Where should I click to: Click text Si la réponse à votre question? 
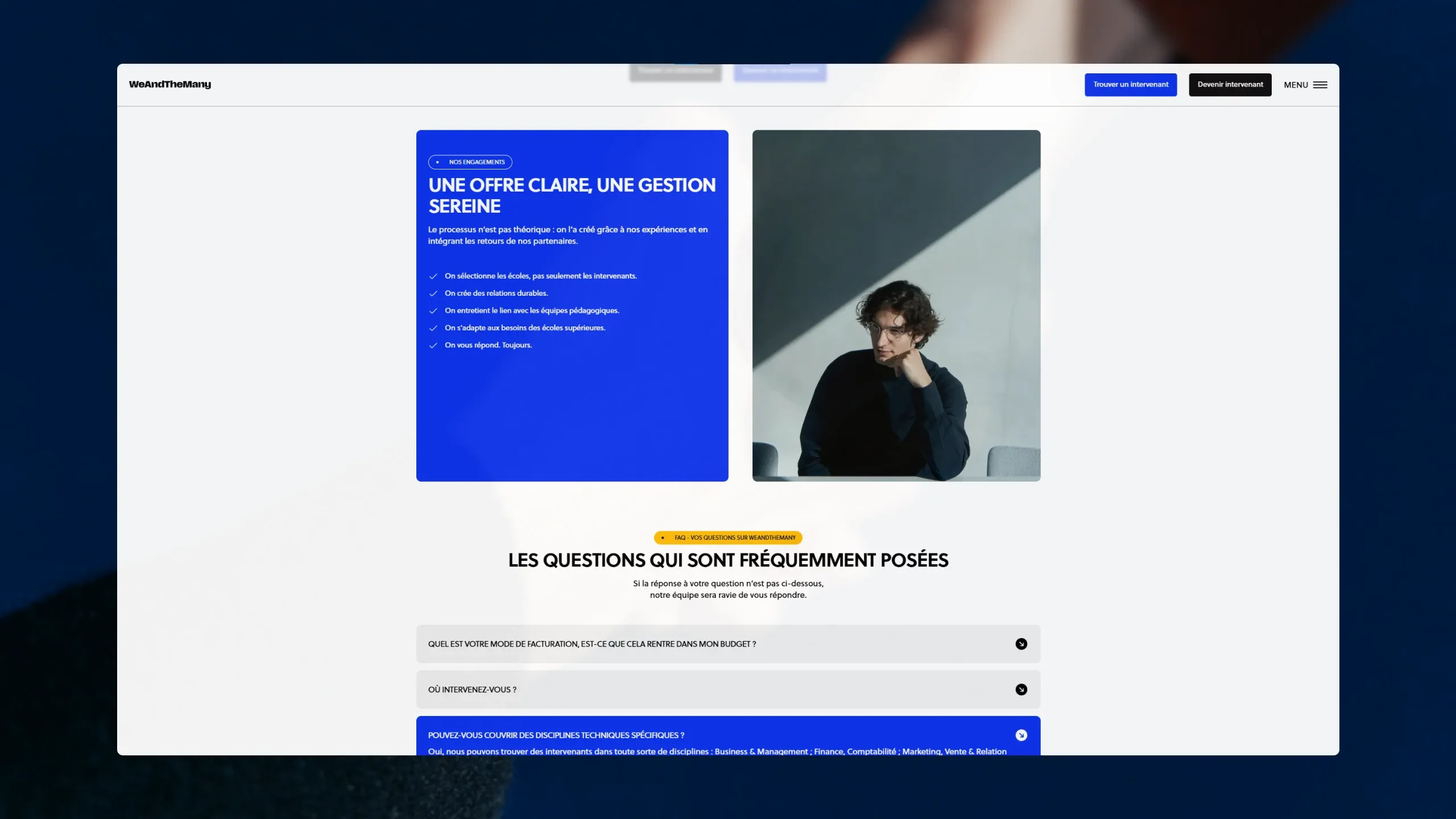728,589
